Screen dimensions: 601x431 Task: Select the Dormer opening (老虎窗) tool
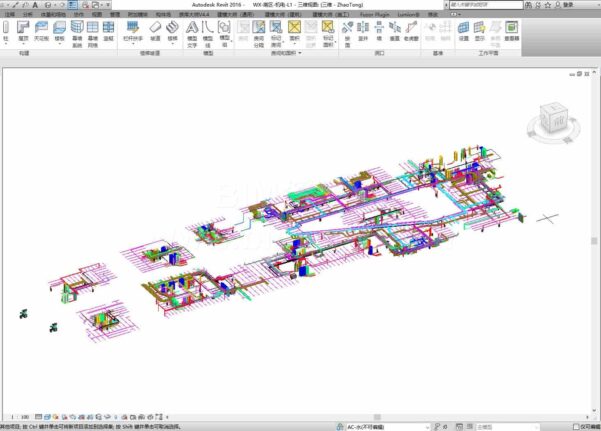point(411,31)
